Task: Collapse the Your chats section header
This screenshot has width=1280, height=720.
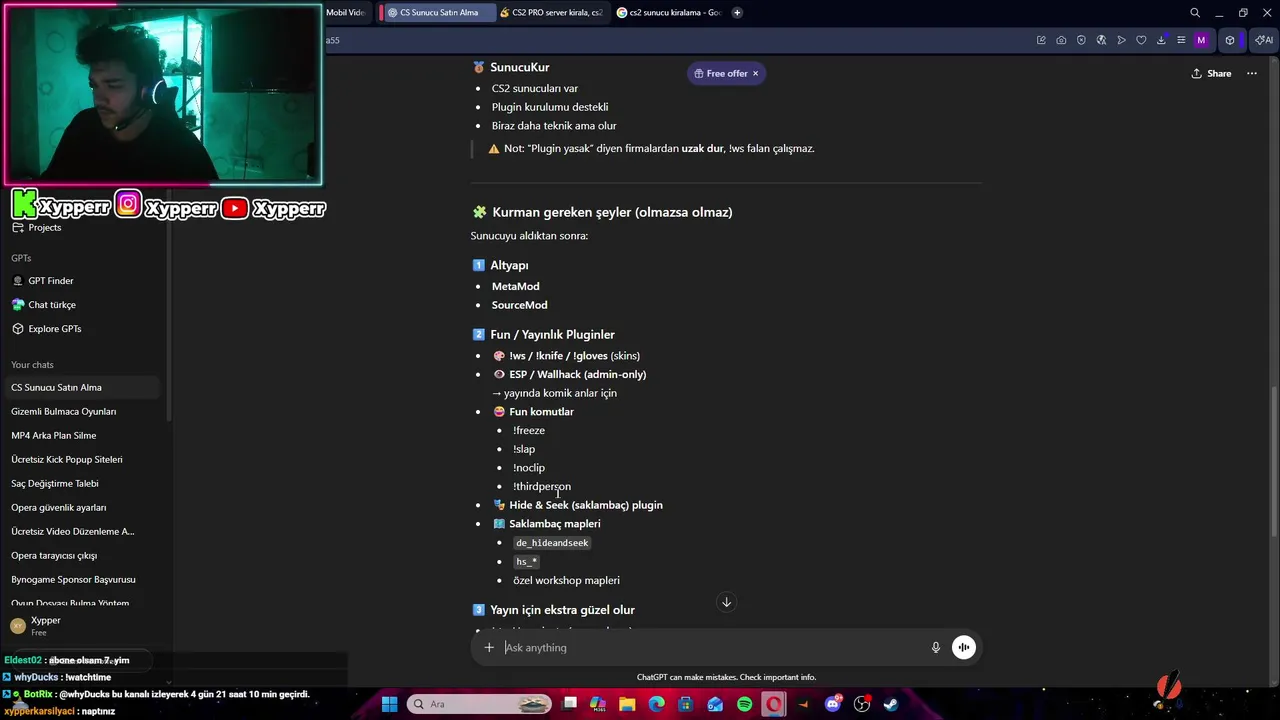Action: coord(32,365)
